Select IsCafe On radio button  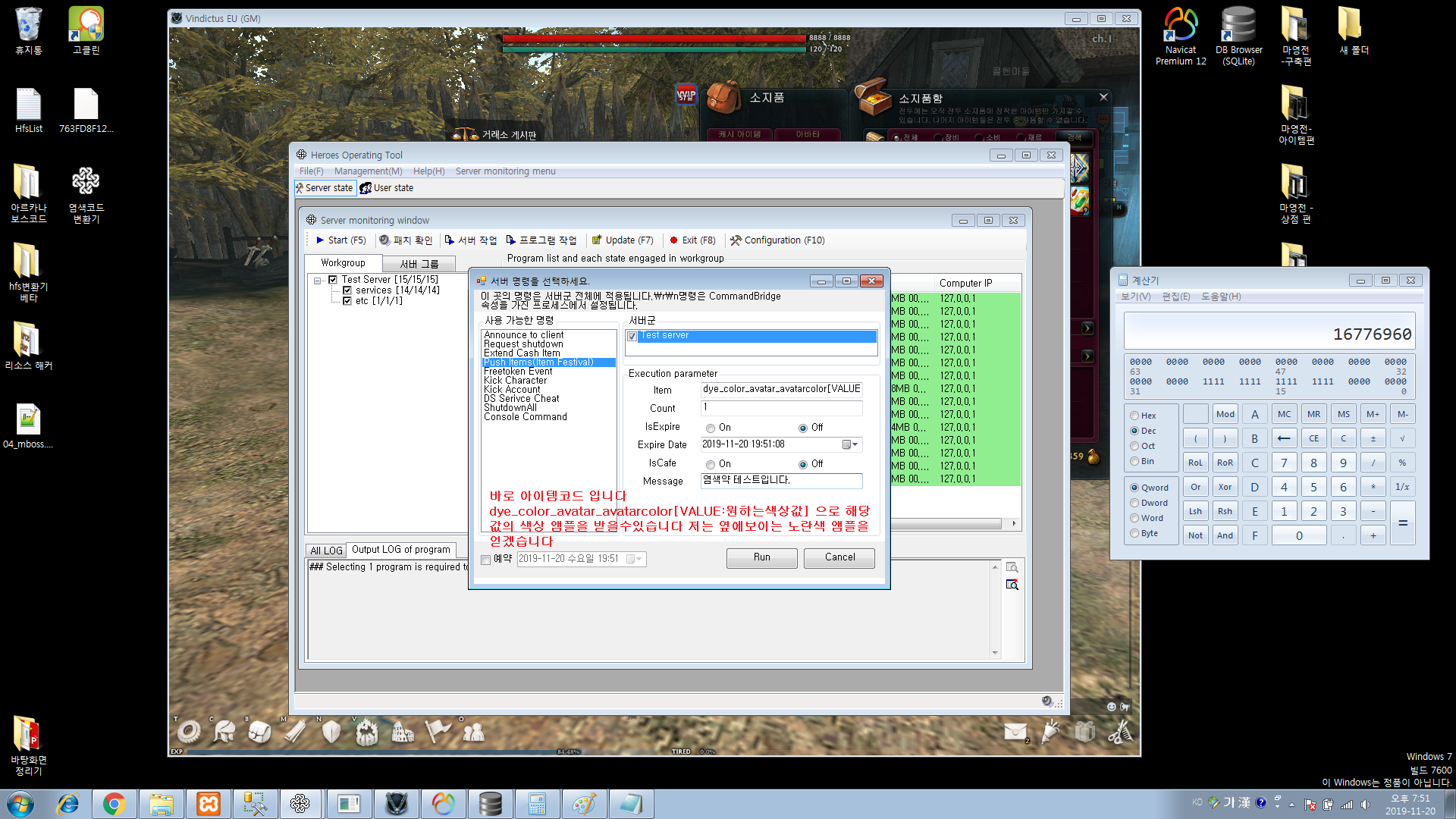(x=711, y=465)
